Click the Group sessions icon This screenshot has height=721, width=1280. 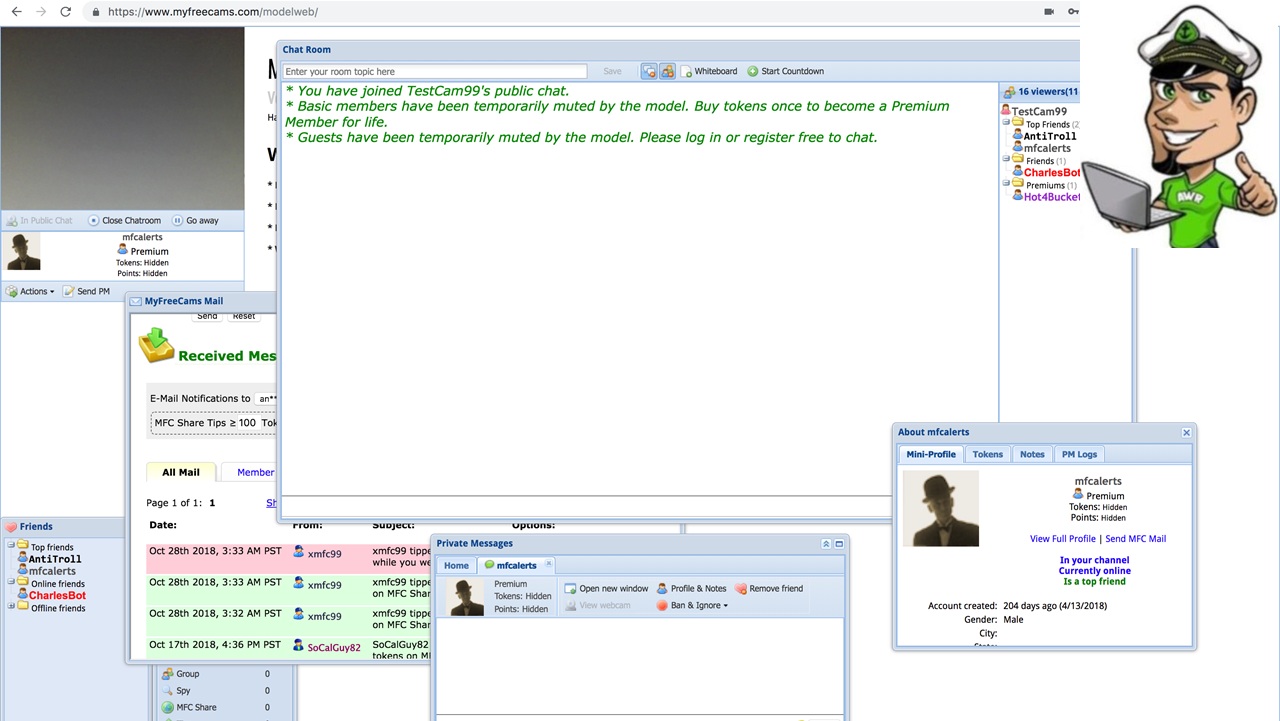tap(168, 674)
